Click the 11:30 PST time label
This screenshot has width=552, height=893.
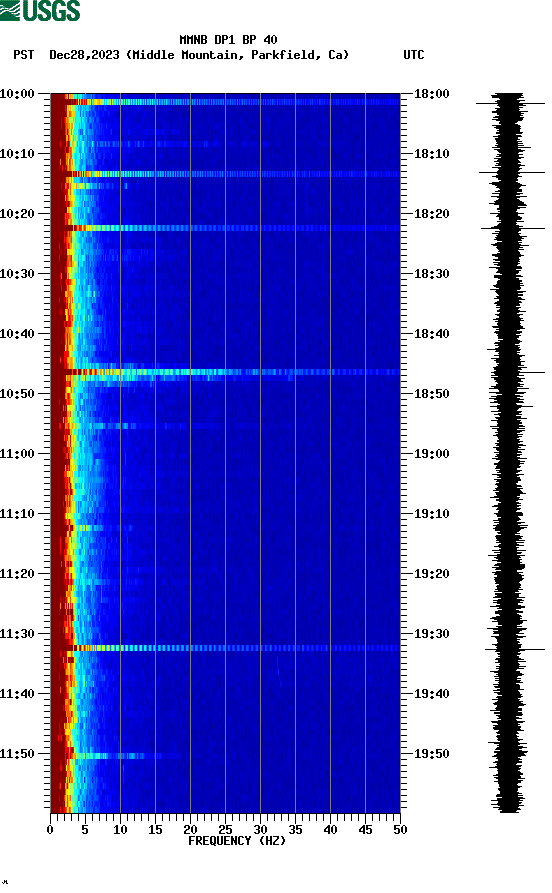(17, 634)
